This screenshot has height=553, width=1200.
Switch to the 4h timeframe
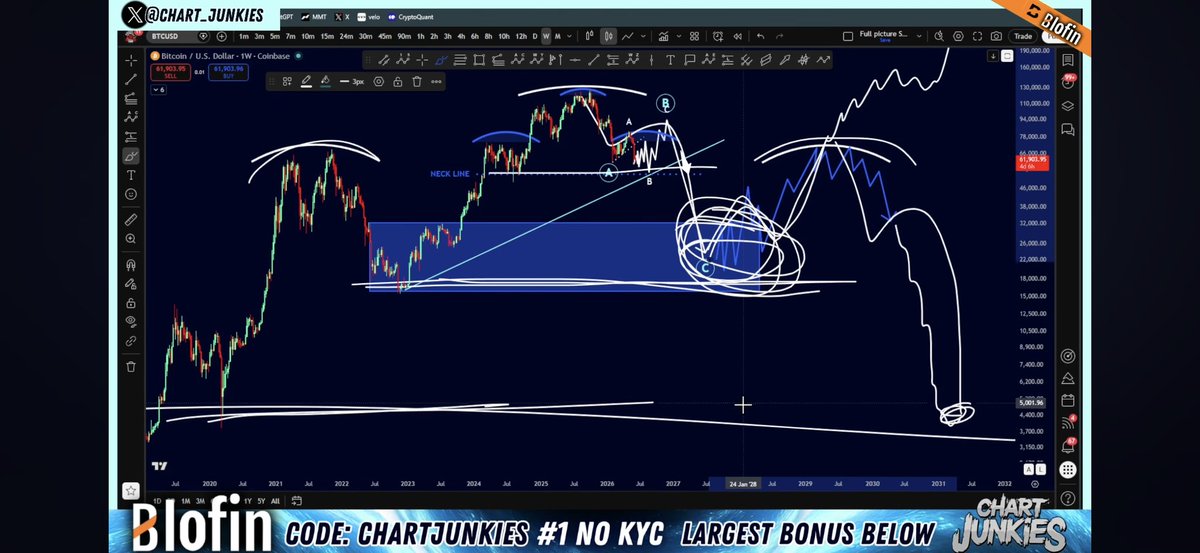[461, 36]
